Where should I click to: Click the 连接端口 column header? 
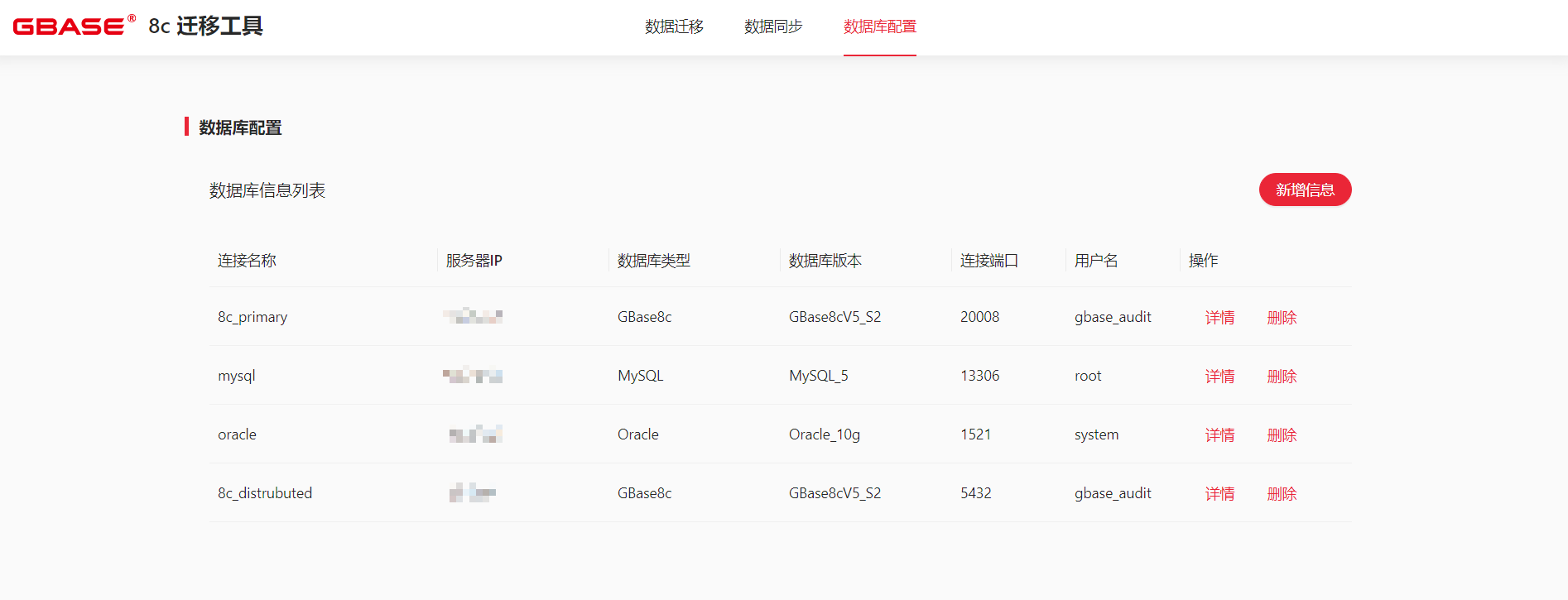988,261
